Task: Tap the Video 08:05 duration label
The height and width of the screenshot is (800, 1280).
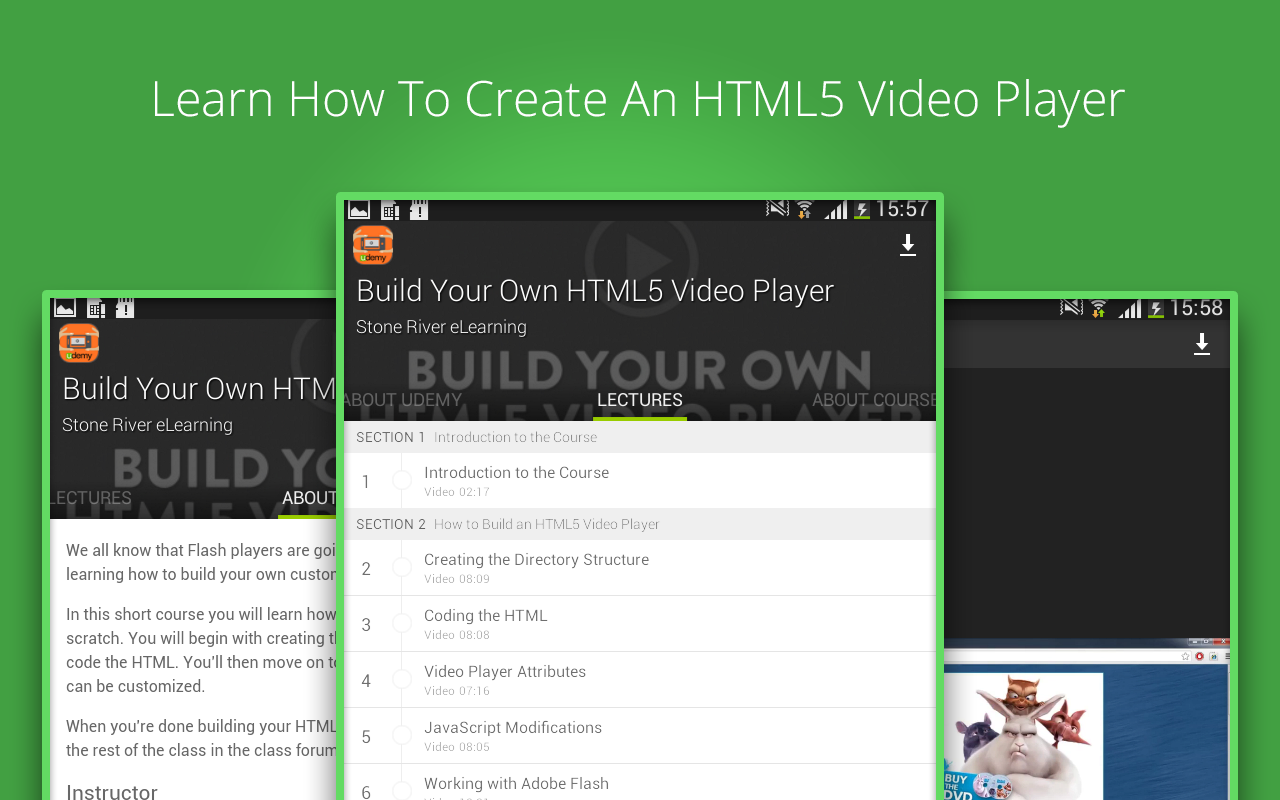Action: tap(457, 747)
